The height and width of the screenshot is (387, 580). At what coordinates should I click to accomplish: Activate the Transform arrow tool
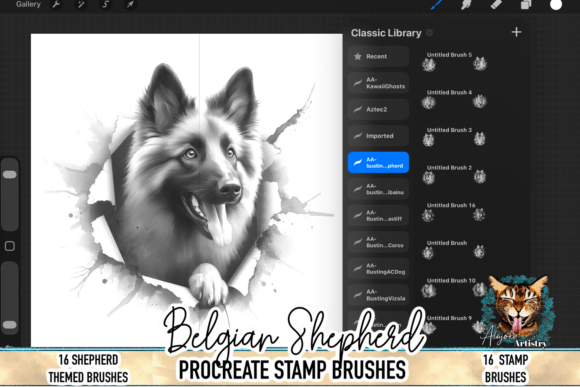click(130, 4)
